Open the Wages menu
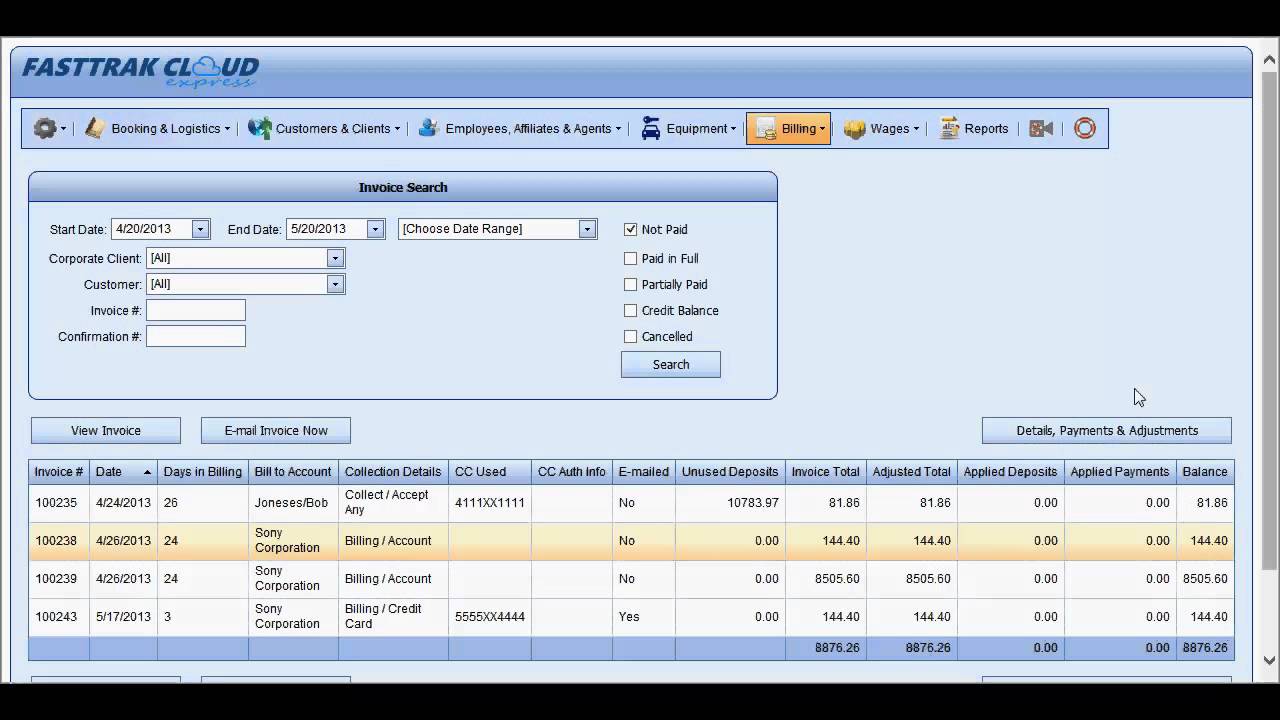The image size is (1280, 720). pyautogui.click(x=882, y=128)
